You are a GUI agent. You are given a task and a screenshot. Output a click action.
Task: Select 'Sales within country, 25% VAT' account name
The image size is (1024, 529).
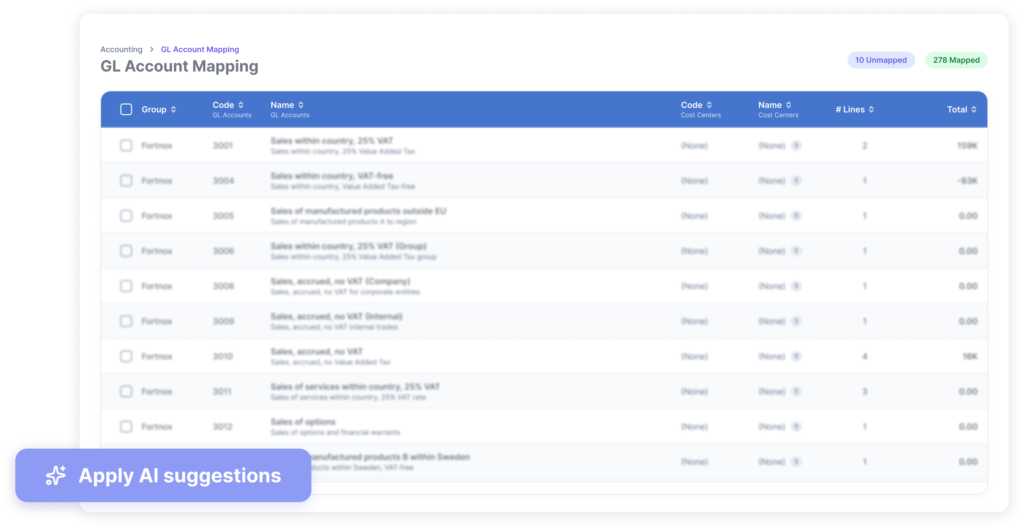point(332,141)
